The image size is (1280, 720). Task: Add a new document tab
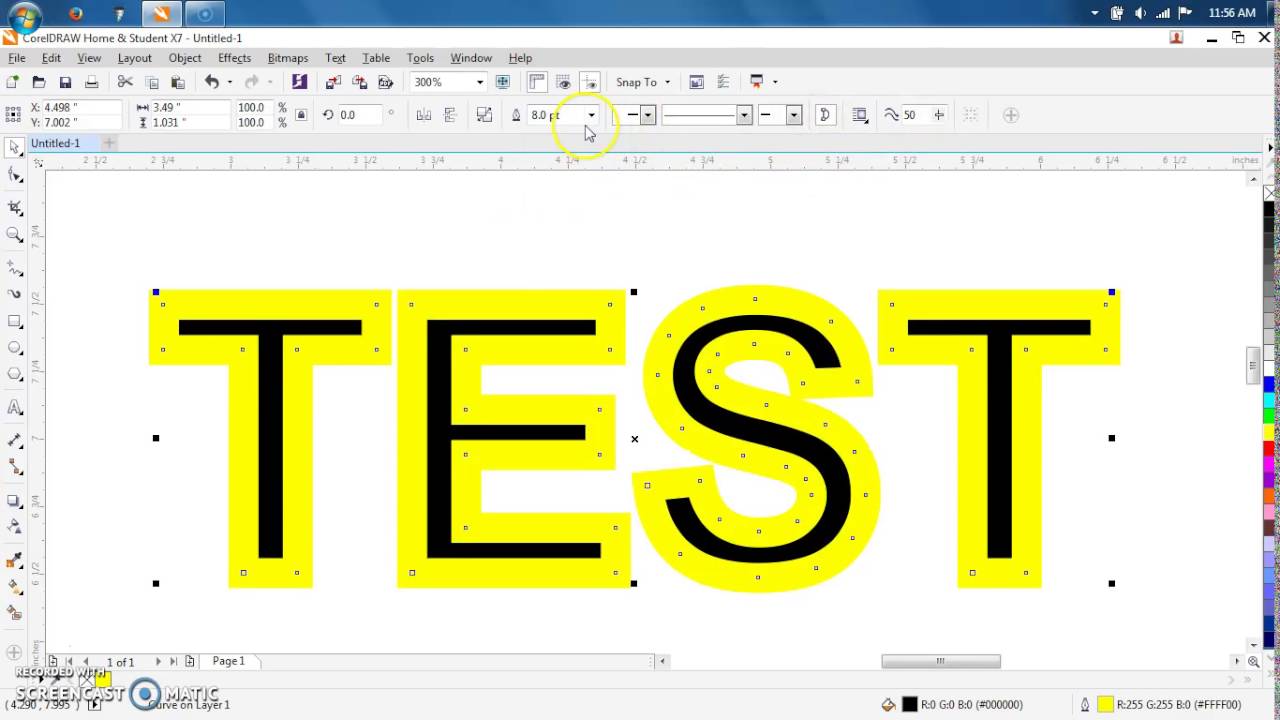click(x=109, y=143)
